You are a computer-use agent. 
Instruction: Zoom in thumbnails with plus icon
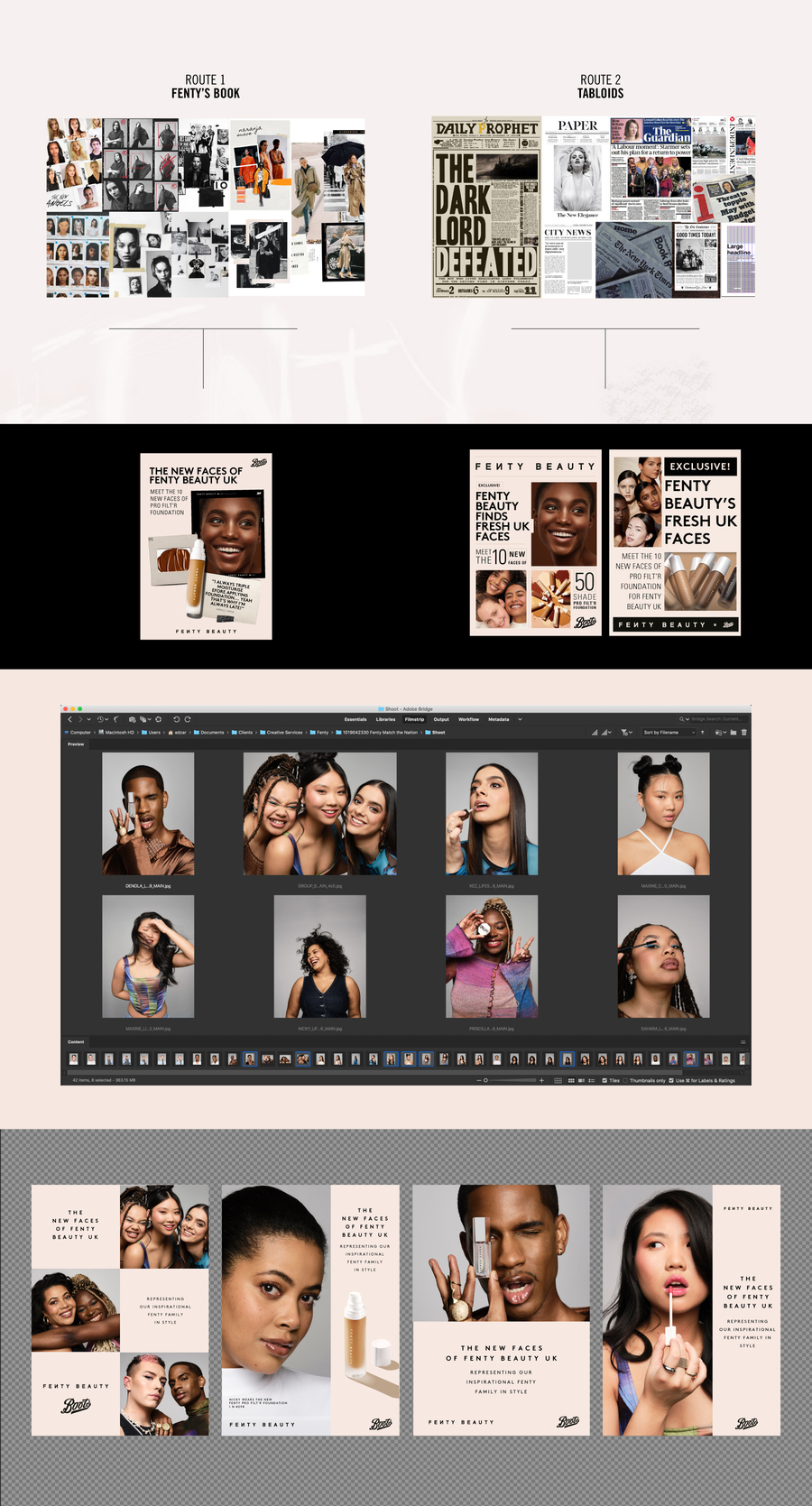click(541, 1080)
